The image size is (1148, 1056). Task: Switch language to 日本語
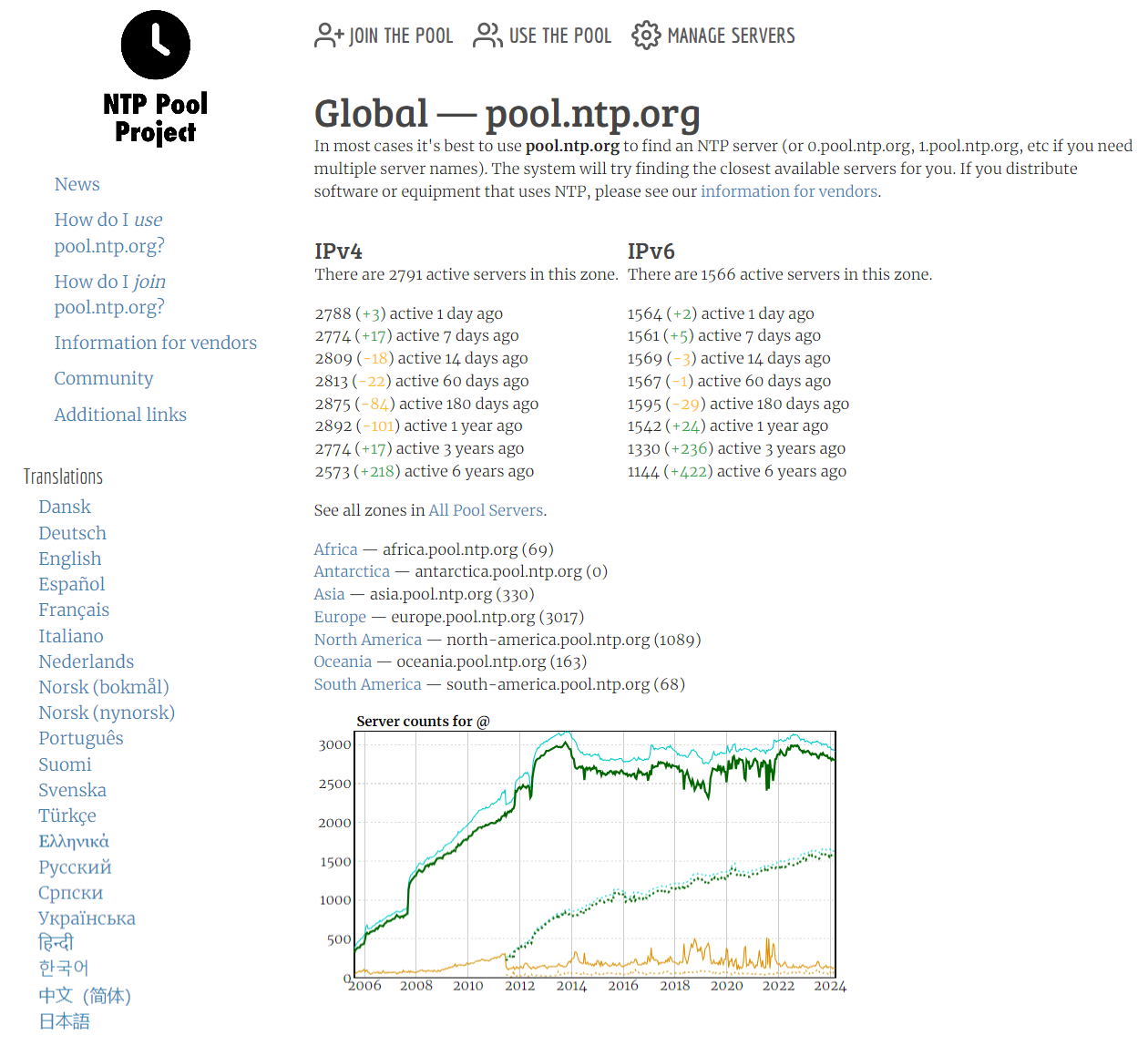point(64,1021)
